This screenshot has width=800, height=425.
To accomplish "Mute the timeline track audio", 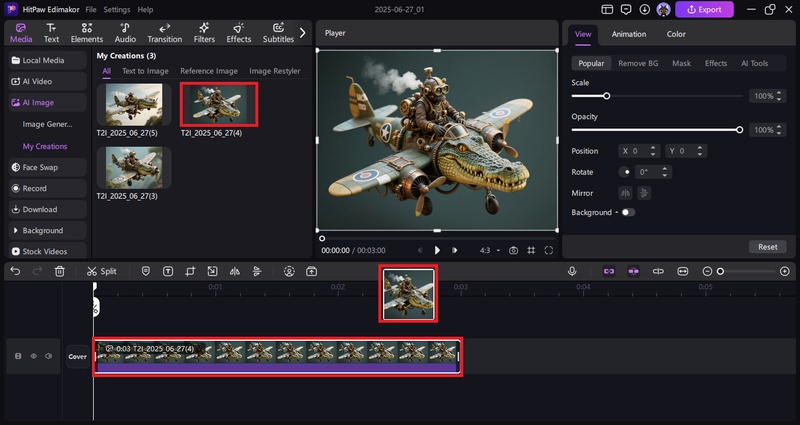I will (x=48, y=356).
